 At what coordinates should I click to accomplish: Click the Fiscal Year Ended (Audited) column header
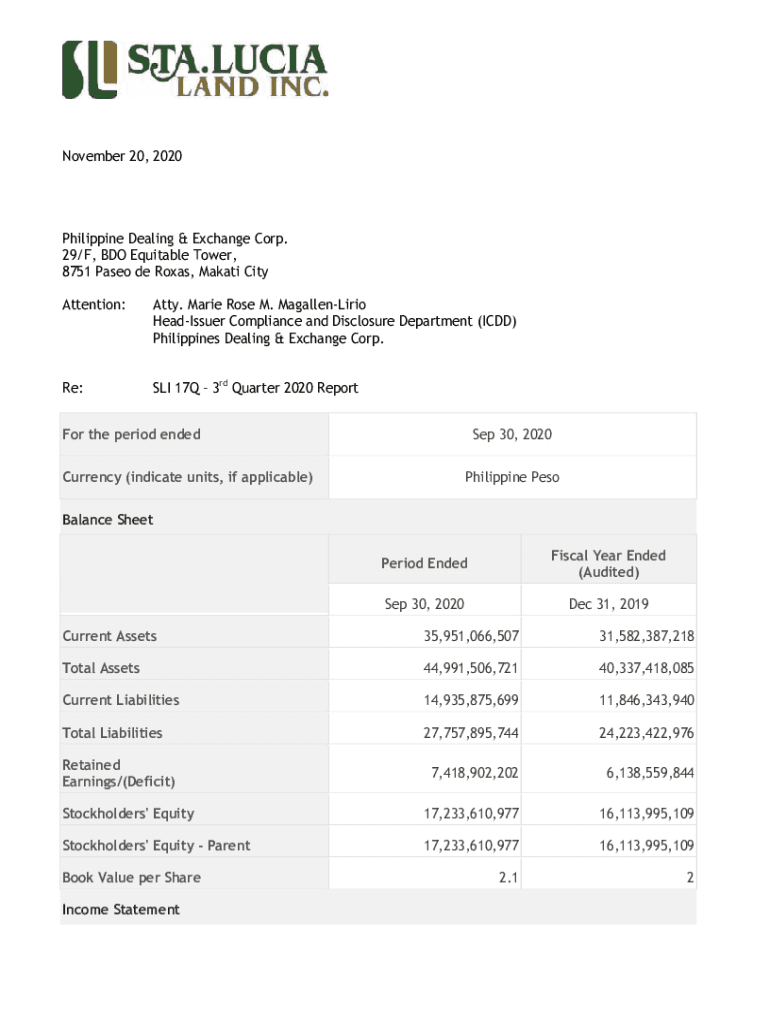608,563
